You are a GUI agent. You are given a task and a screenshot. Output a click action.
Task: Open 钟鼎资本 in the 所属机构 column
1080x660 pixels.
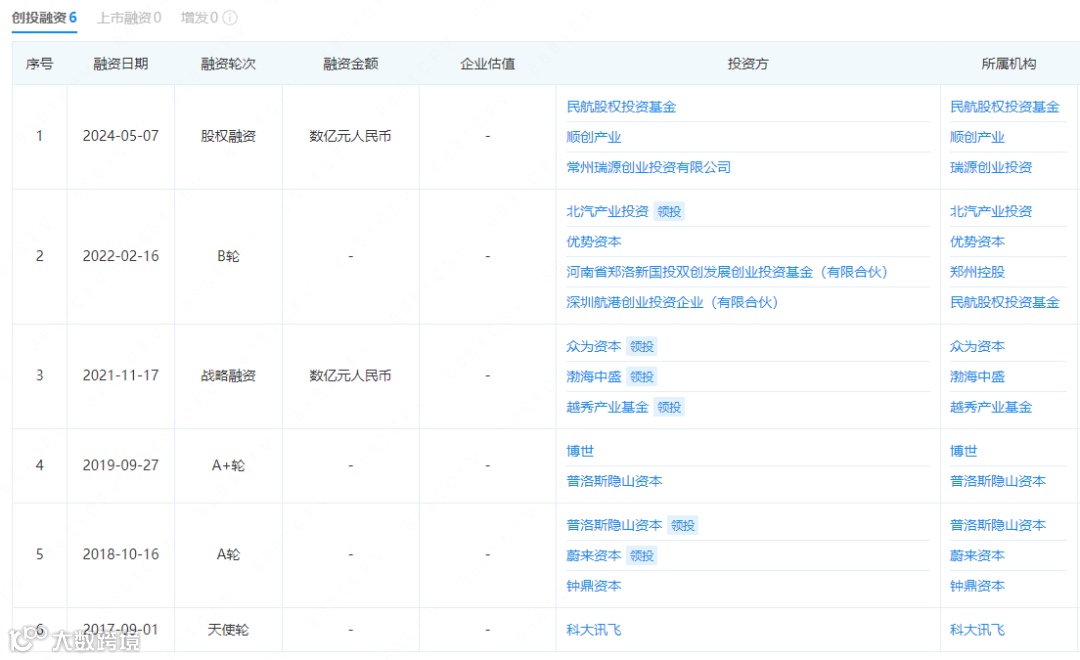click(977, 586)
